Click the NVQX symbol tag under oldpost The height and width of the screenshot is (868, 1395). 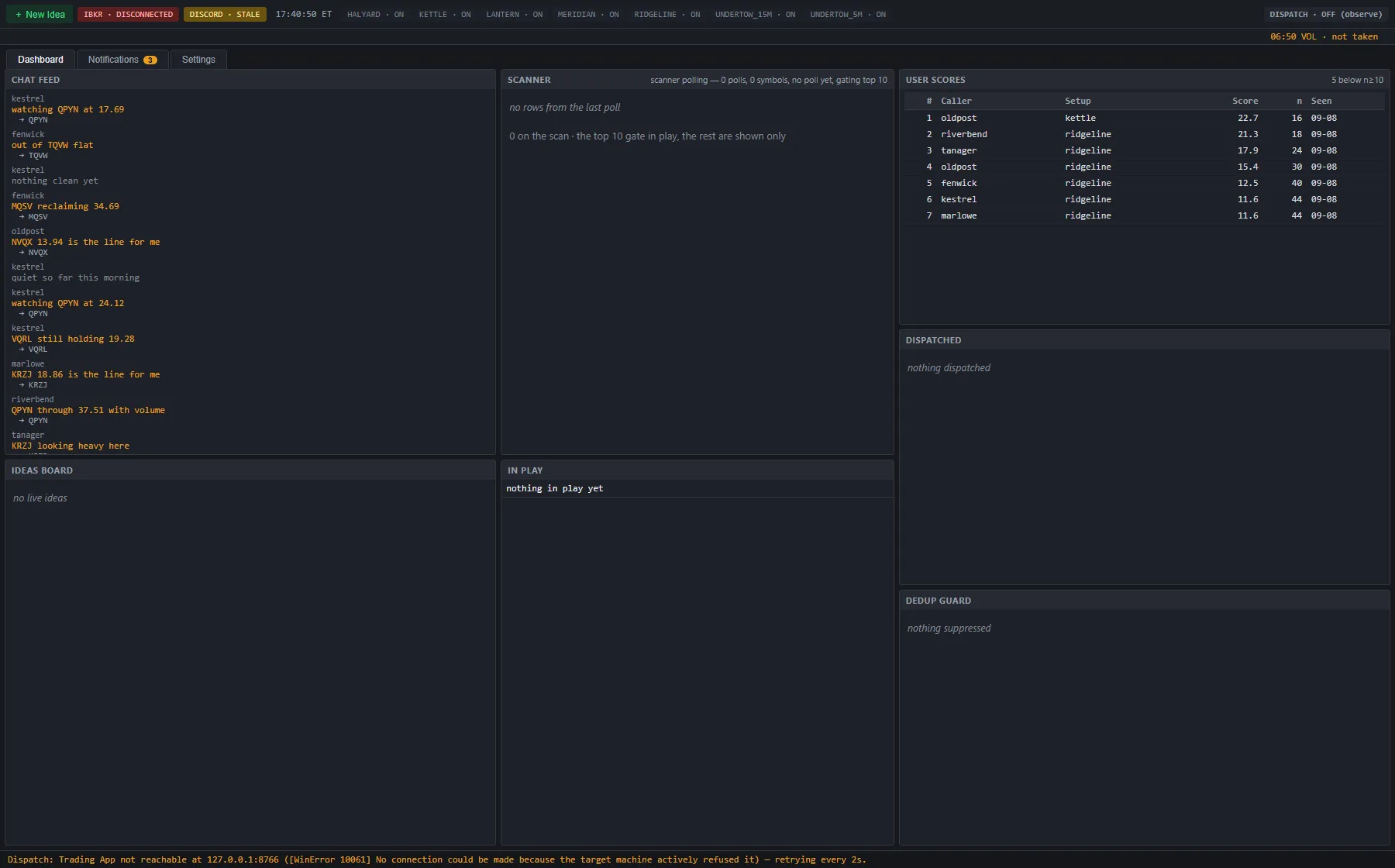(x=38, y=253)
